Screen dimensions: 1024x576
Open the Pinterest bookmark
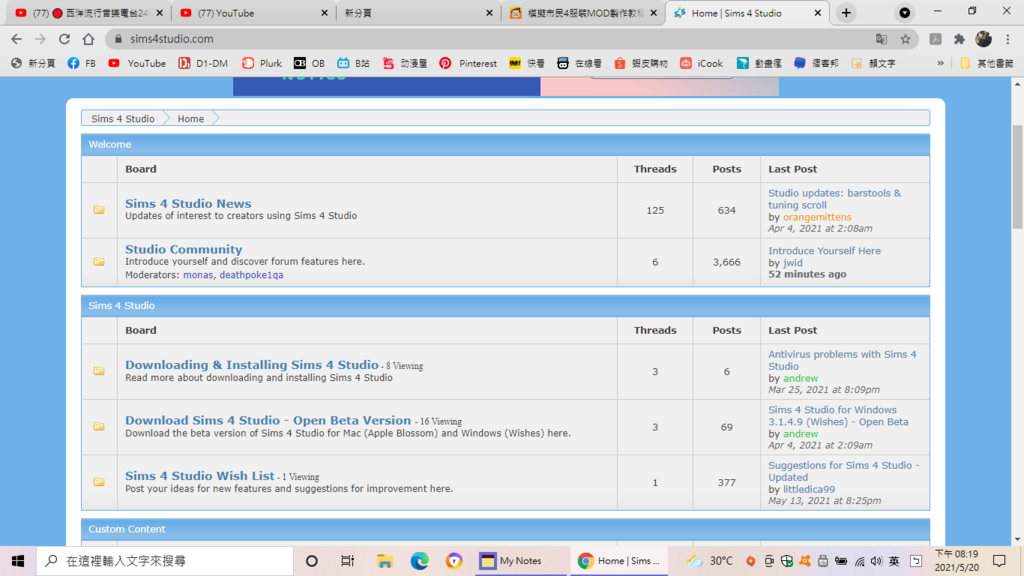point(468,63)
